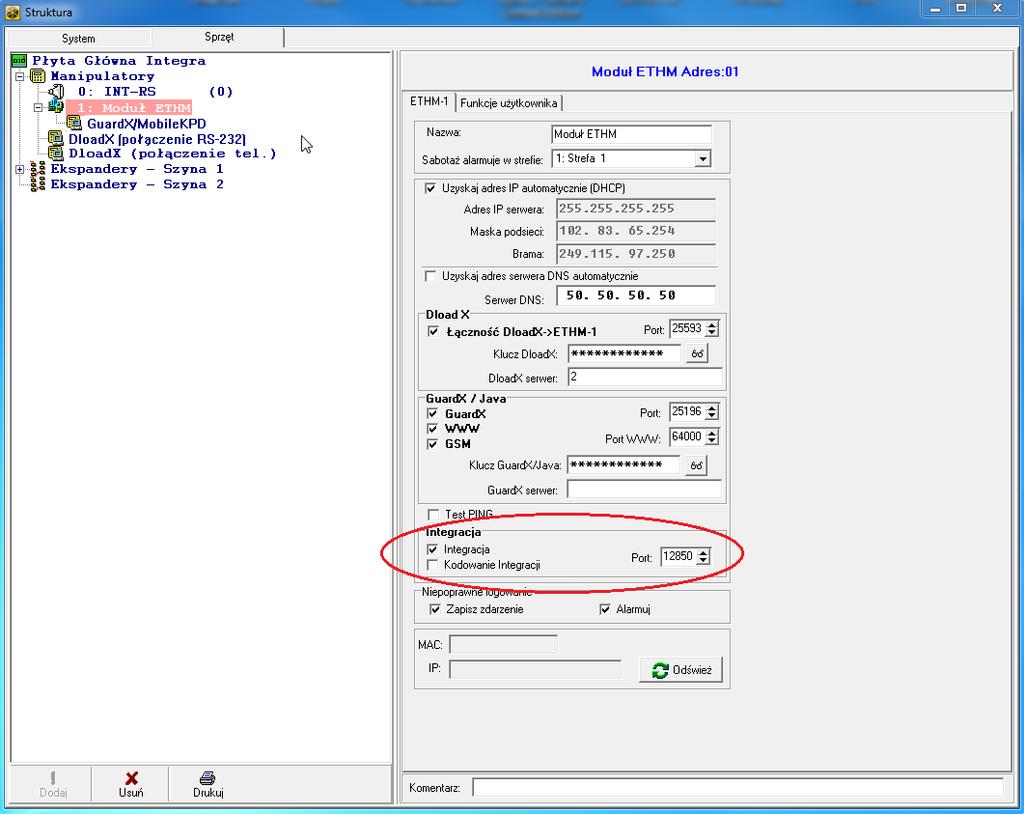Switch to the Sprzęt tab
The width and height of the screenshot is (1024, 814).
219,37
